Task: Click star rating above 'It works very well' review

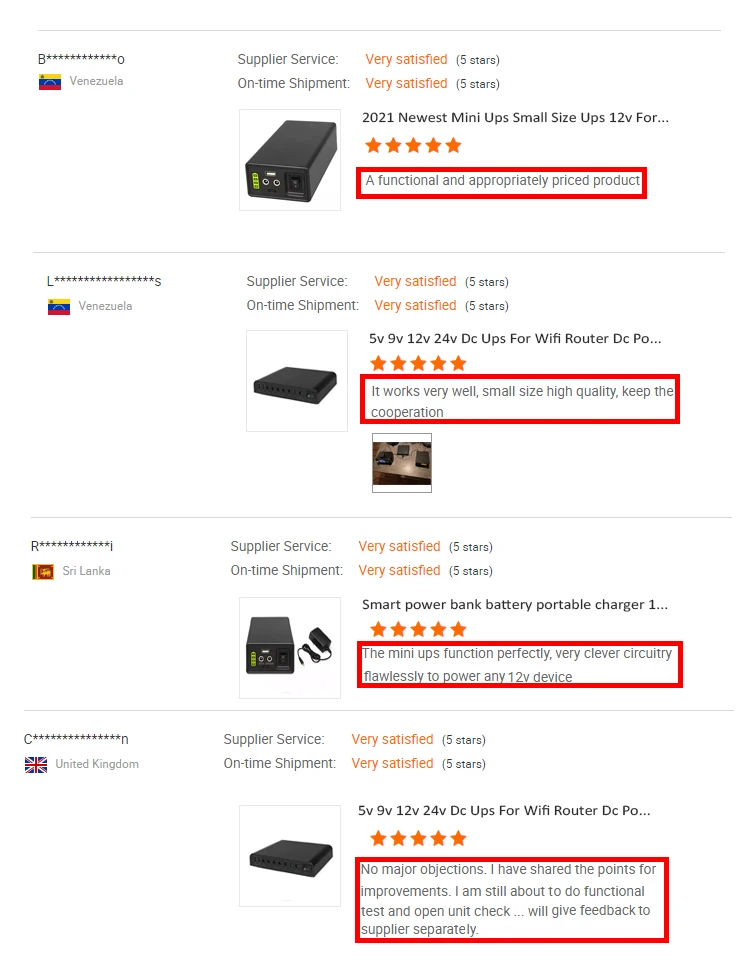Action: 418,364
